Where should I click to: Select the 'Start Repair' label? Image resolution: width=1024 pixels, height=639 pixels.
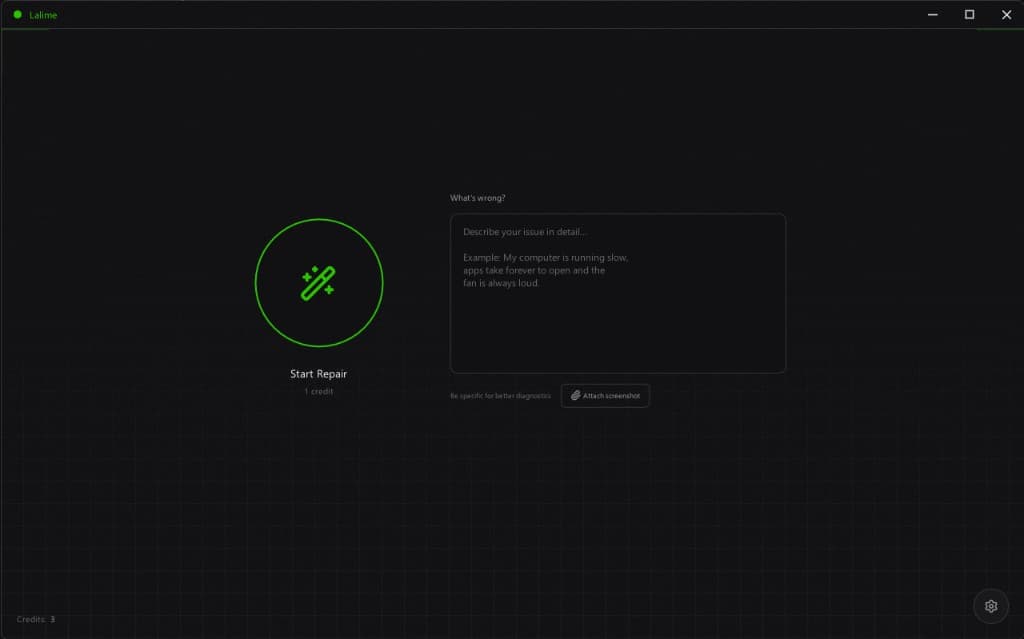point(319,374)
